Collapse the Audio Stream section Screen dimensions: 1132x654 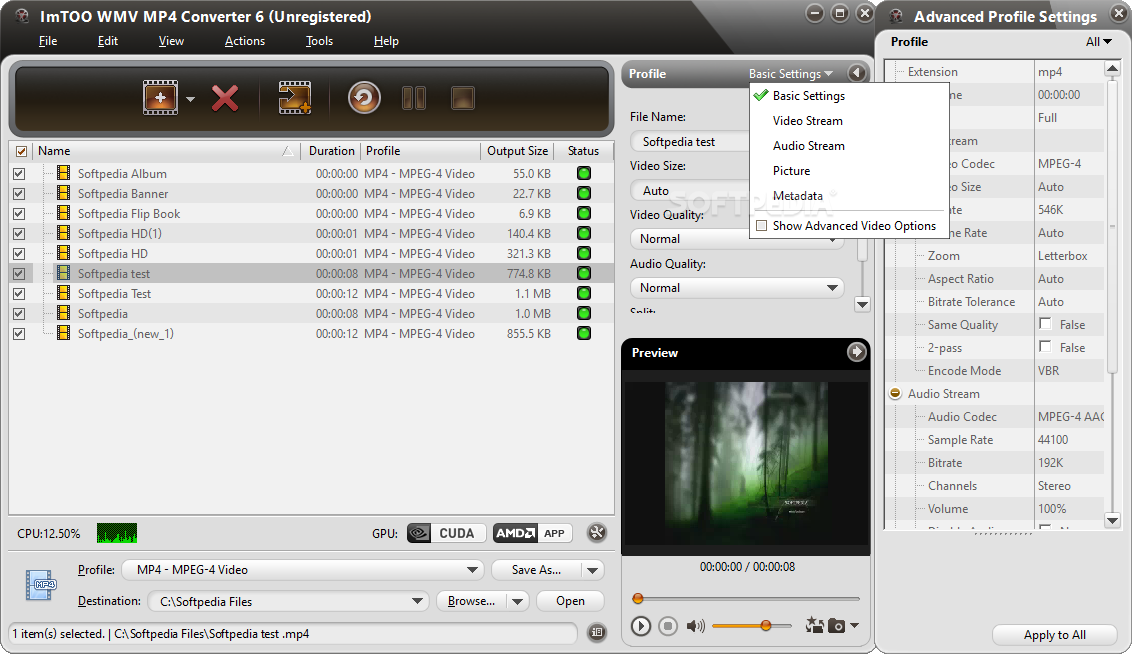[895, 393]
